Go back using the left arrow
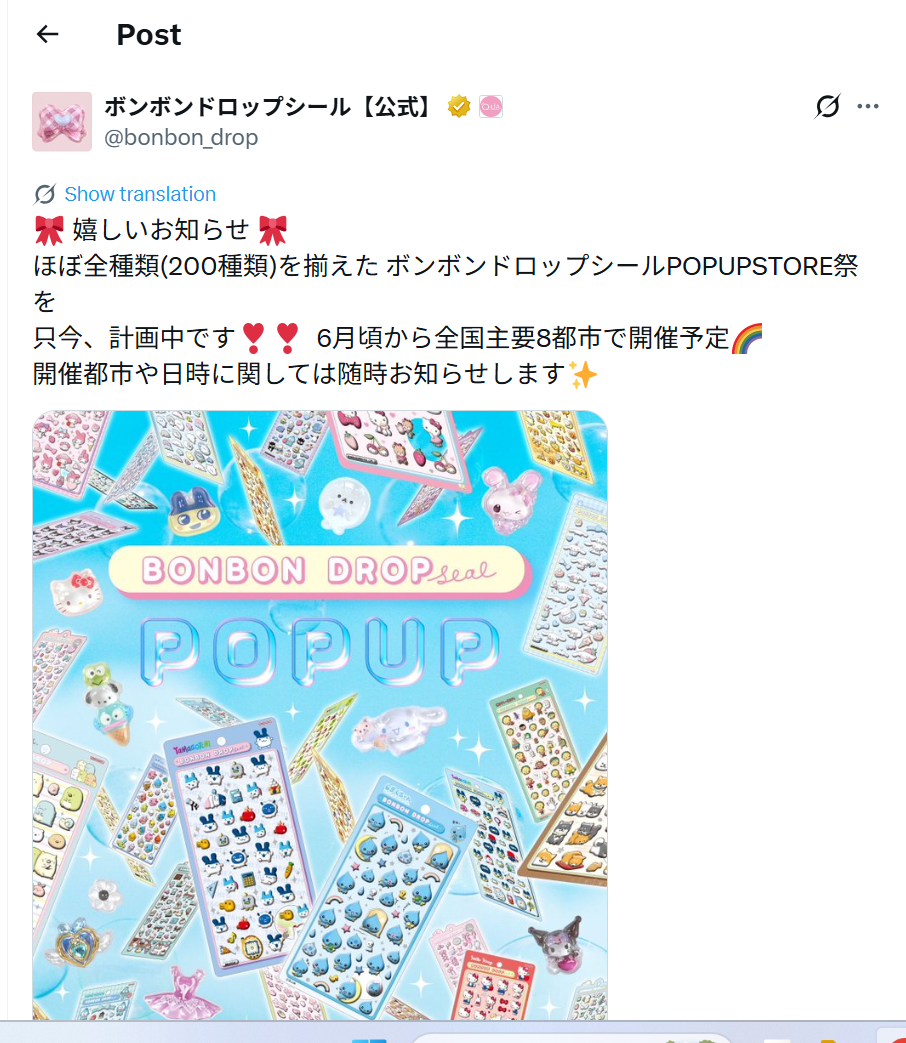The image size is (906, 1043). (47, 34)
